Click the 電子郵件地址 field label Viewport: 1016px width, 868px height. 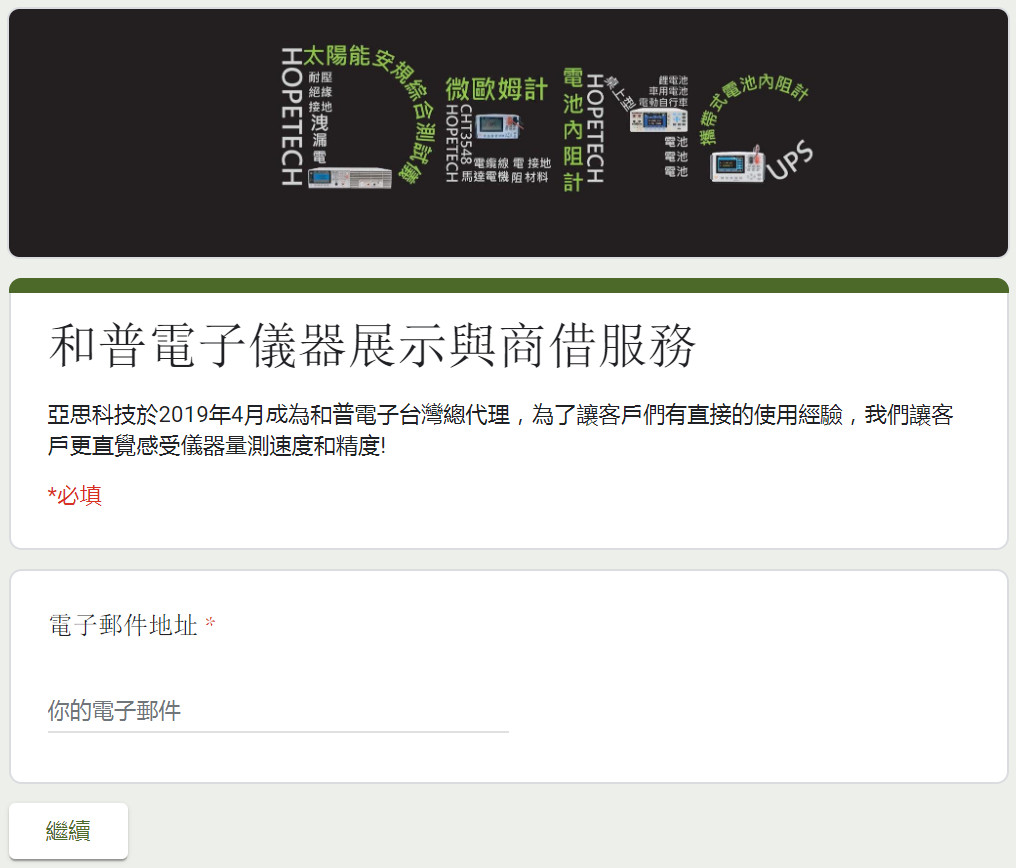pos(123,625)
